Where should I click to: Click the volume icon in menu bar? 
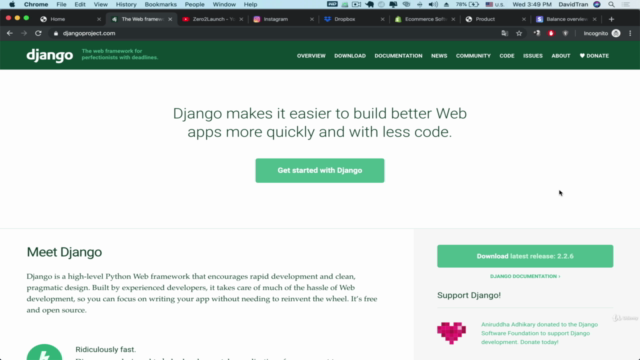click(x=433, y=4)
